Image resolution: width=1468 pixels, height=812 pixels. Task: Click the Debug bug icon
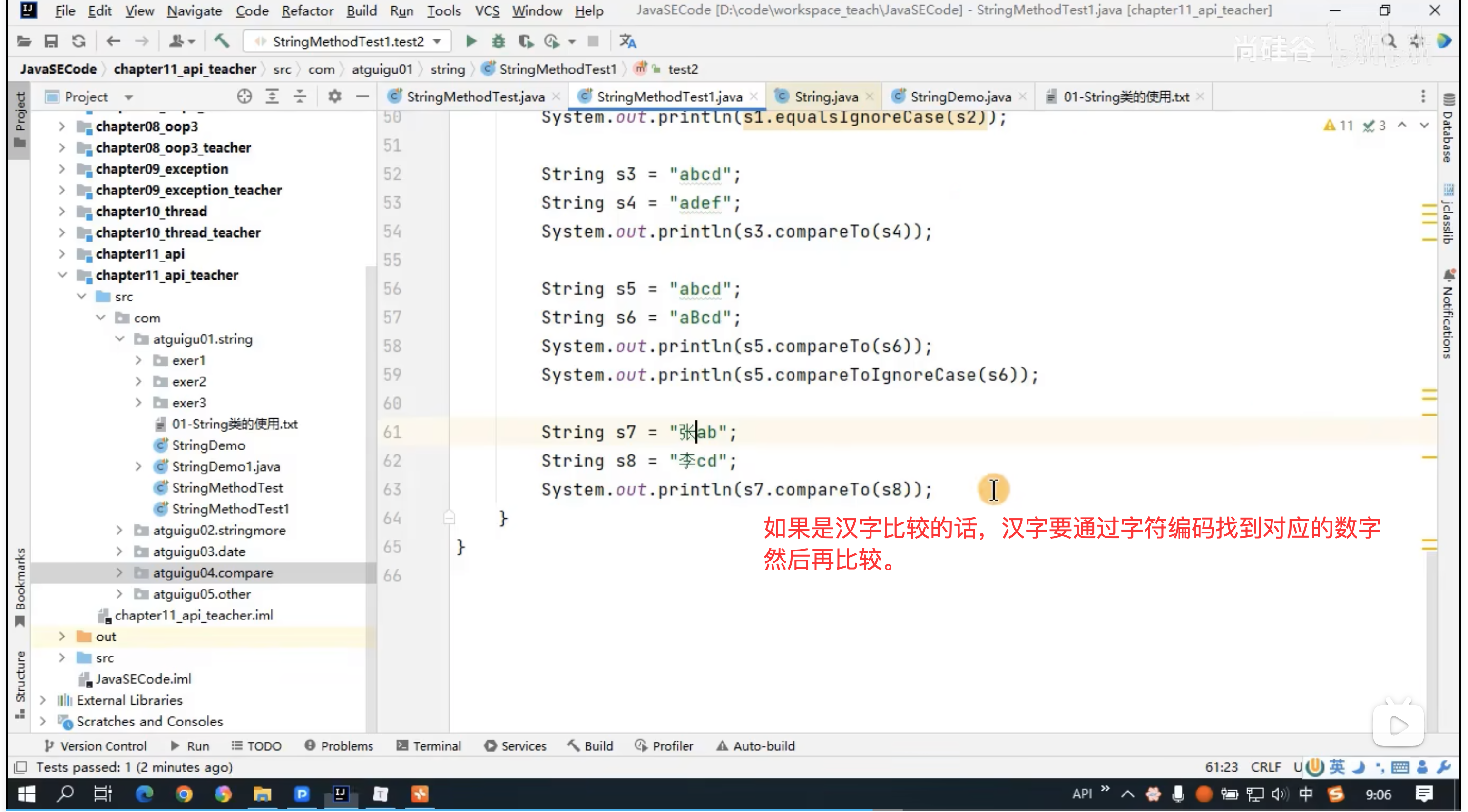498,41
